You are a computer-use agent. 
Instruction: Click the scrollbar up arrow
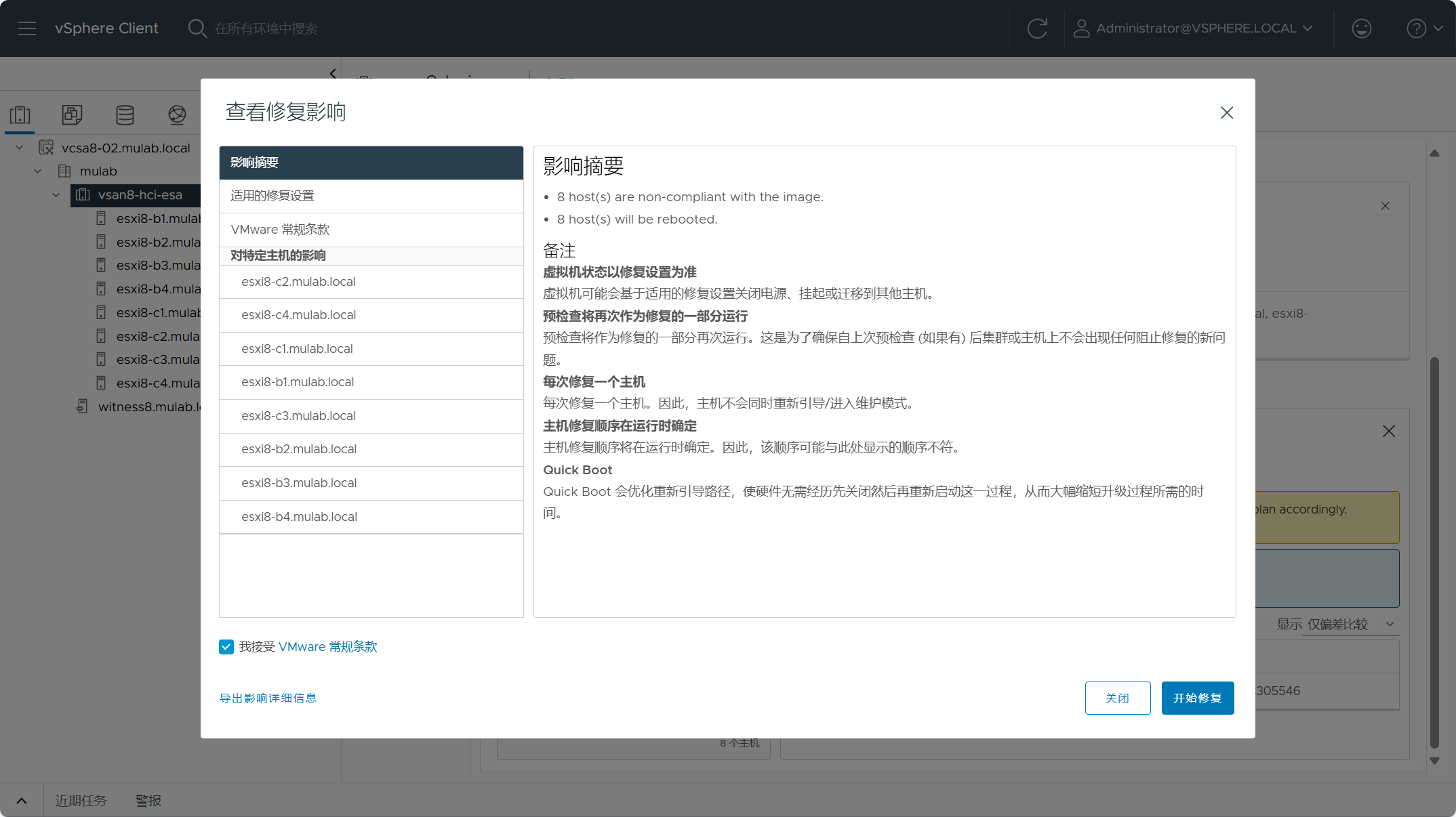[1434, 153]
